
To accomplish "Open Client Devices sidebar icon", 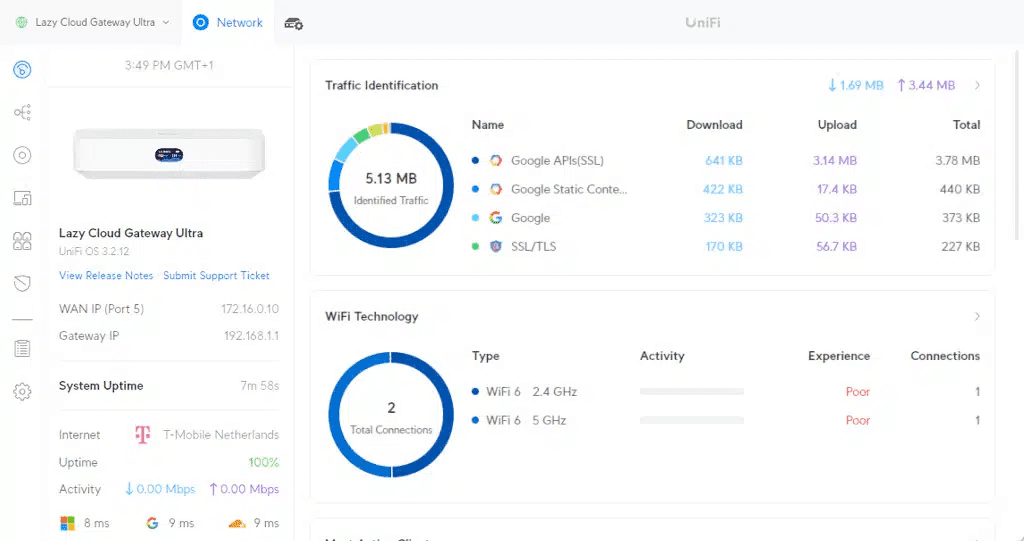I will 22,198.
